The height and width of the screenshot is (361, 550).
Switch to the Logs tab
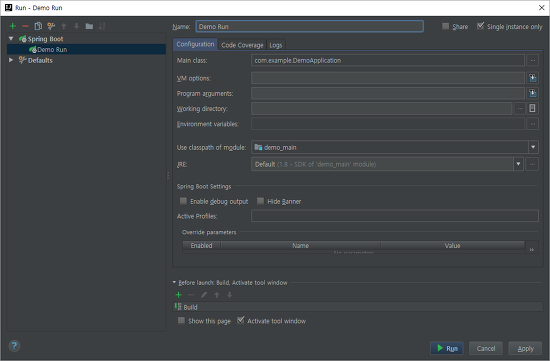pos(276,45)
